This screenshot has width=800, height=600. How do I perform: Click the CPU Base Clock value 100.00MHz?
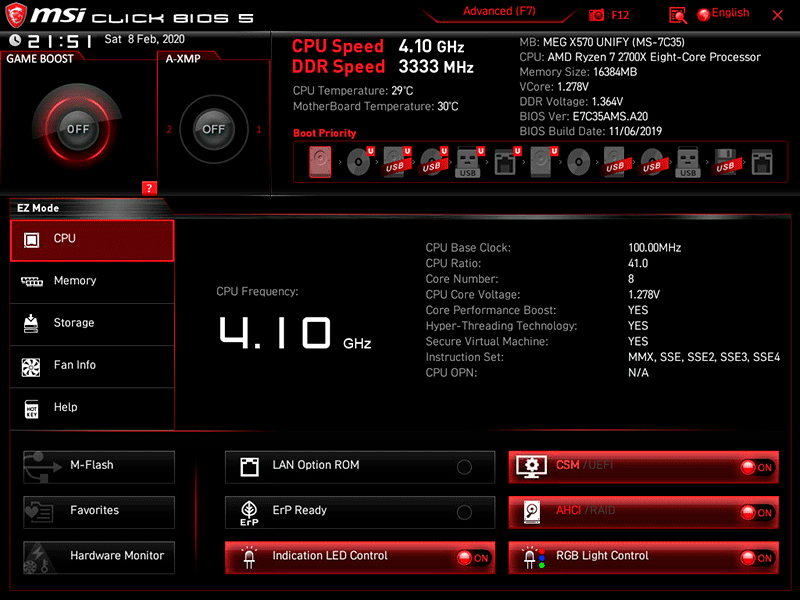tap(655, 248)
